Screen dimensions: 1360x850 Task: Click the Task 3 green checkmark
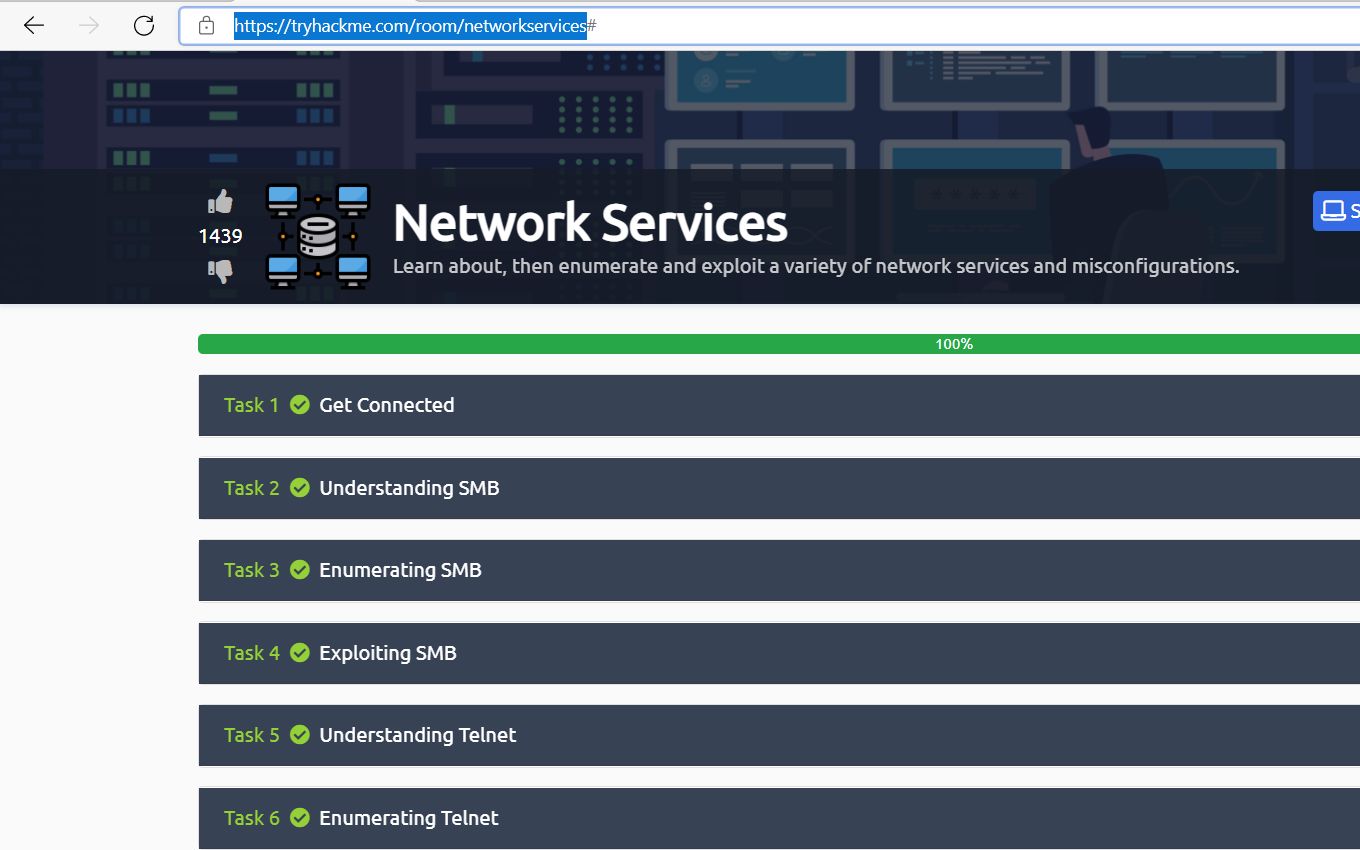pyautogui.click(x=300, y=569)
